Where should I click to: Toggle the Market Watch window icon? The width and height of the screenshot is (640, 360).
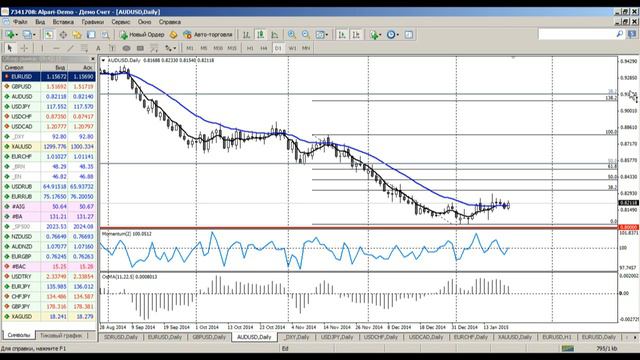click(49, 35)
